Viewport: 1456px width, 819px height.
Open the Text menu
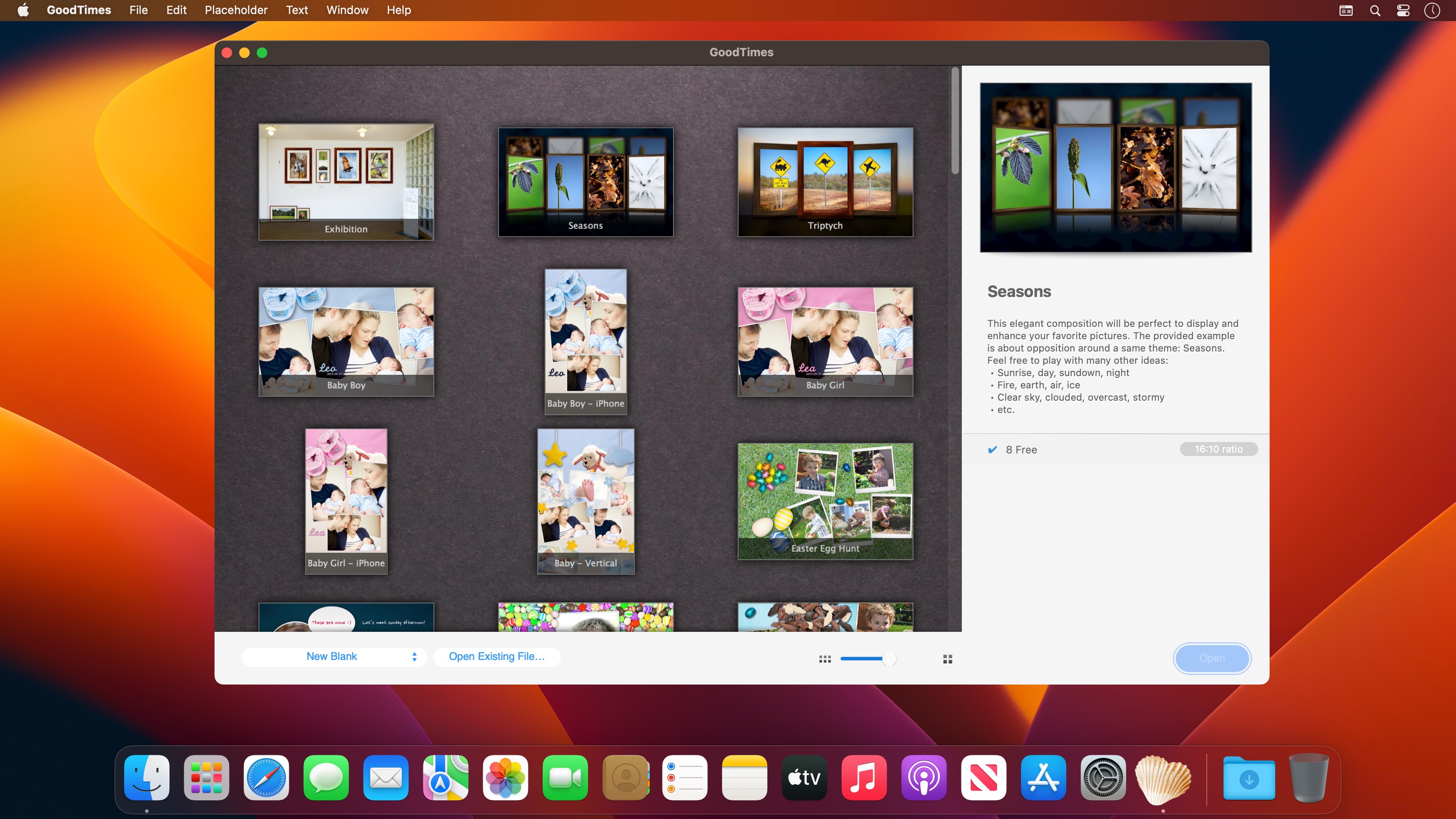click(x=297, y=10)
